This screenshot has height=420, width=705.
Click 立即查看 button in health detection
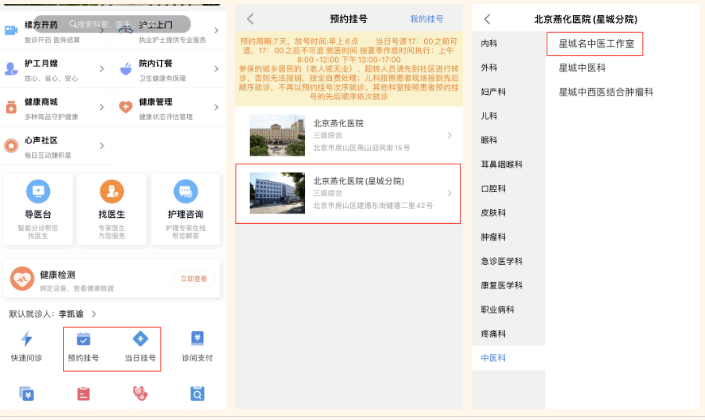(193, 279)
